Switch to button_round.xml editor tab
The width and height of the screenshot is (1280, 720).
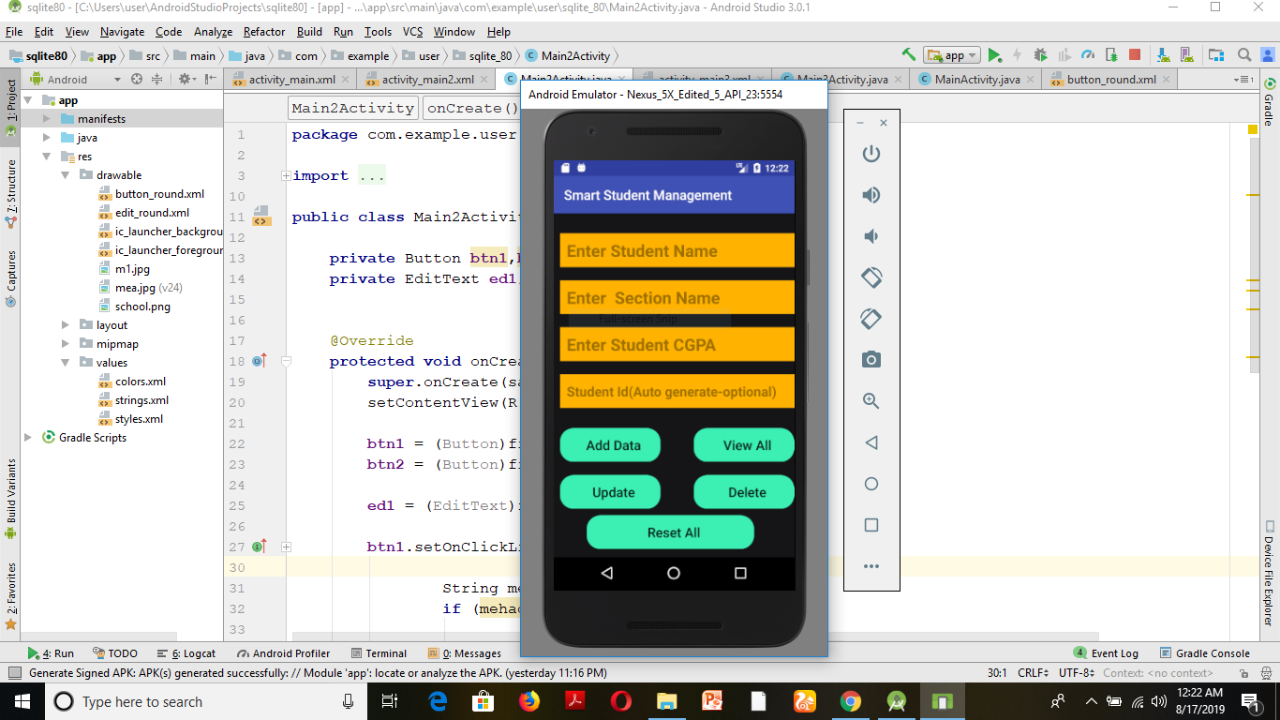tap(1110, 80)
